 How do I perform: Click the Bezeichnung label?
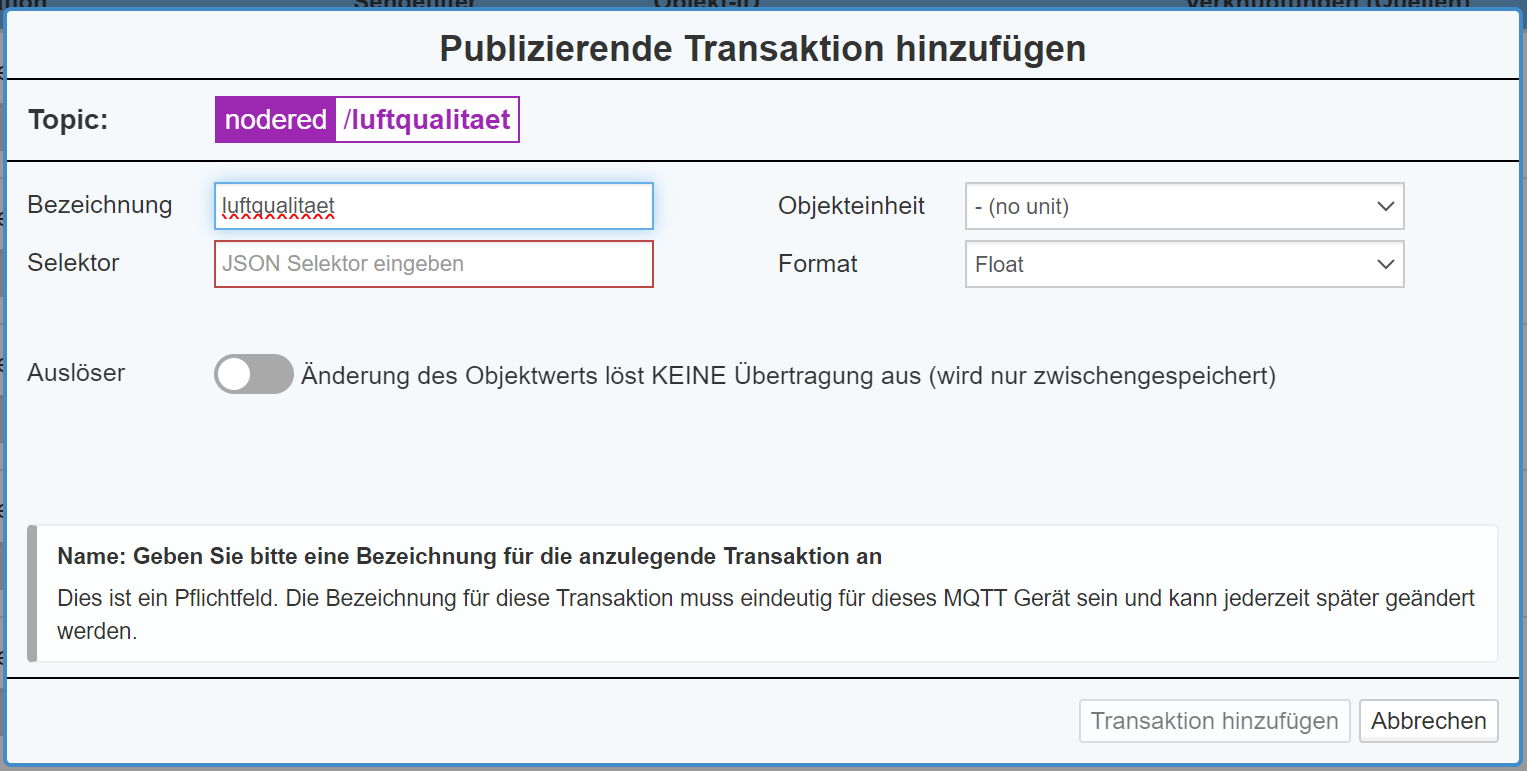pos(100,205)
